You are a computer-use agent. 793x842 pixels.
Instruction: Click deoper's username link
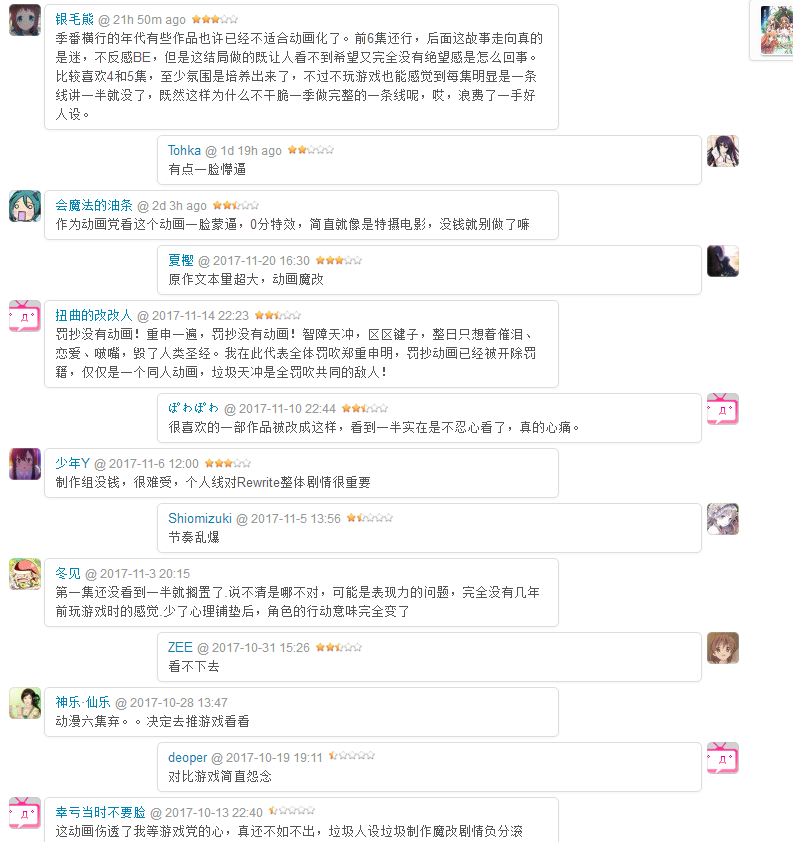pyautogui.click(x=187, y=758)
